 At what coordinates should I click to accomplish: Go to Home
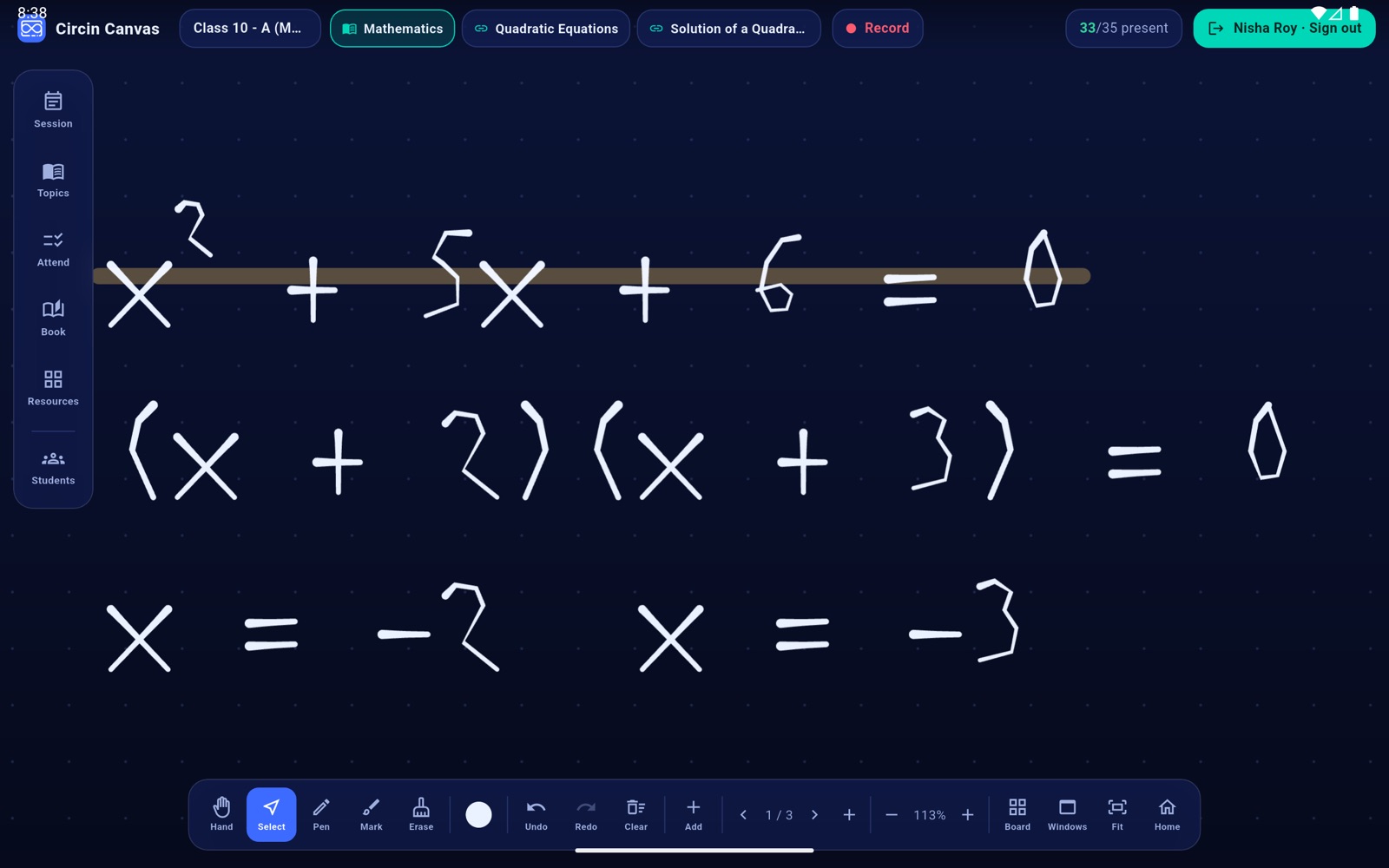(x=1167, y=814)
